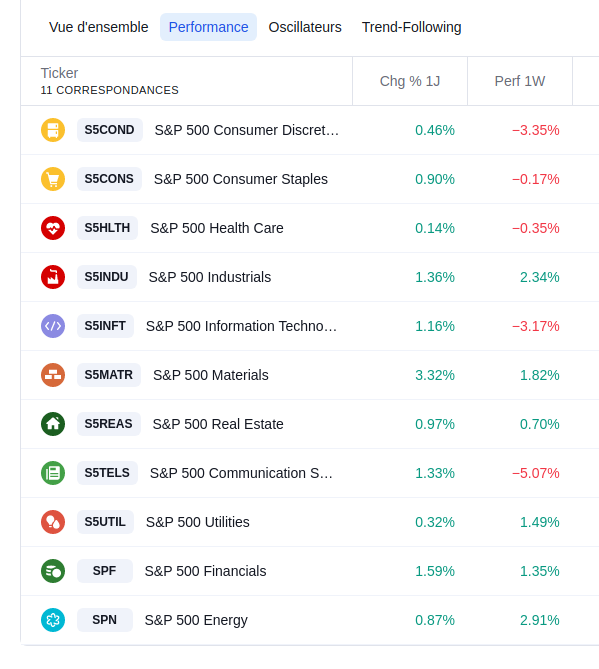Click the 1.16% daily change value

pos(435,327)
